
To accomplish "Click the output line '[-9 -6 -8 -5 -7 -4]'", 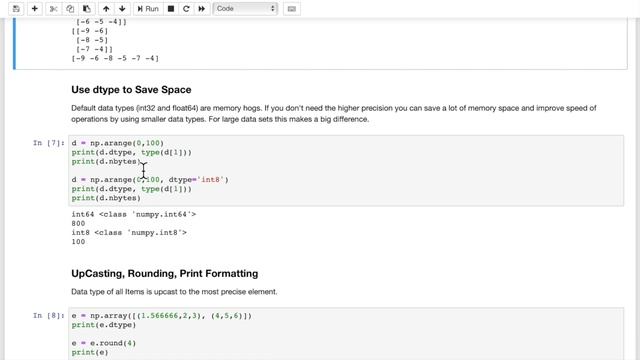I will pos(115,58).
